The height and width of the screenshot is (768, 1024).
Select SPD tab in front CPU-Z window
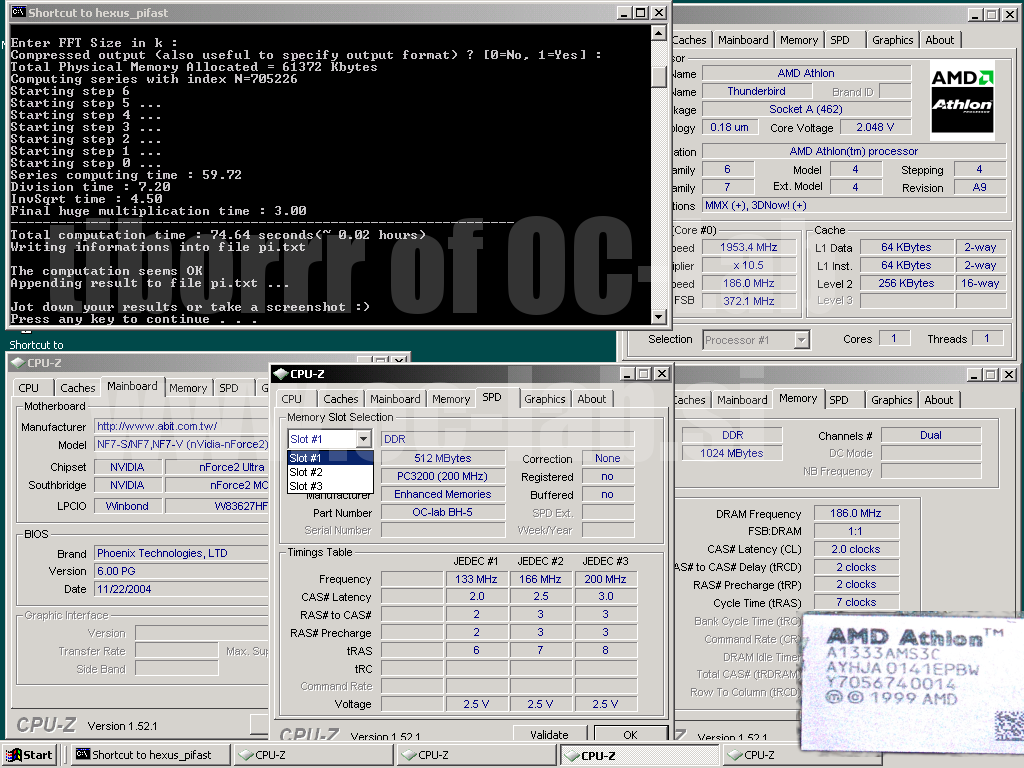coord(492,397)
